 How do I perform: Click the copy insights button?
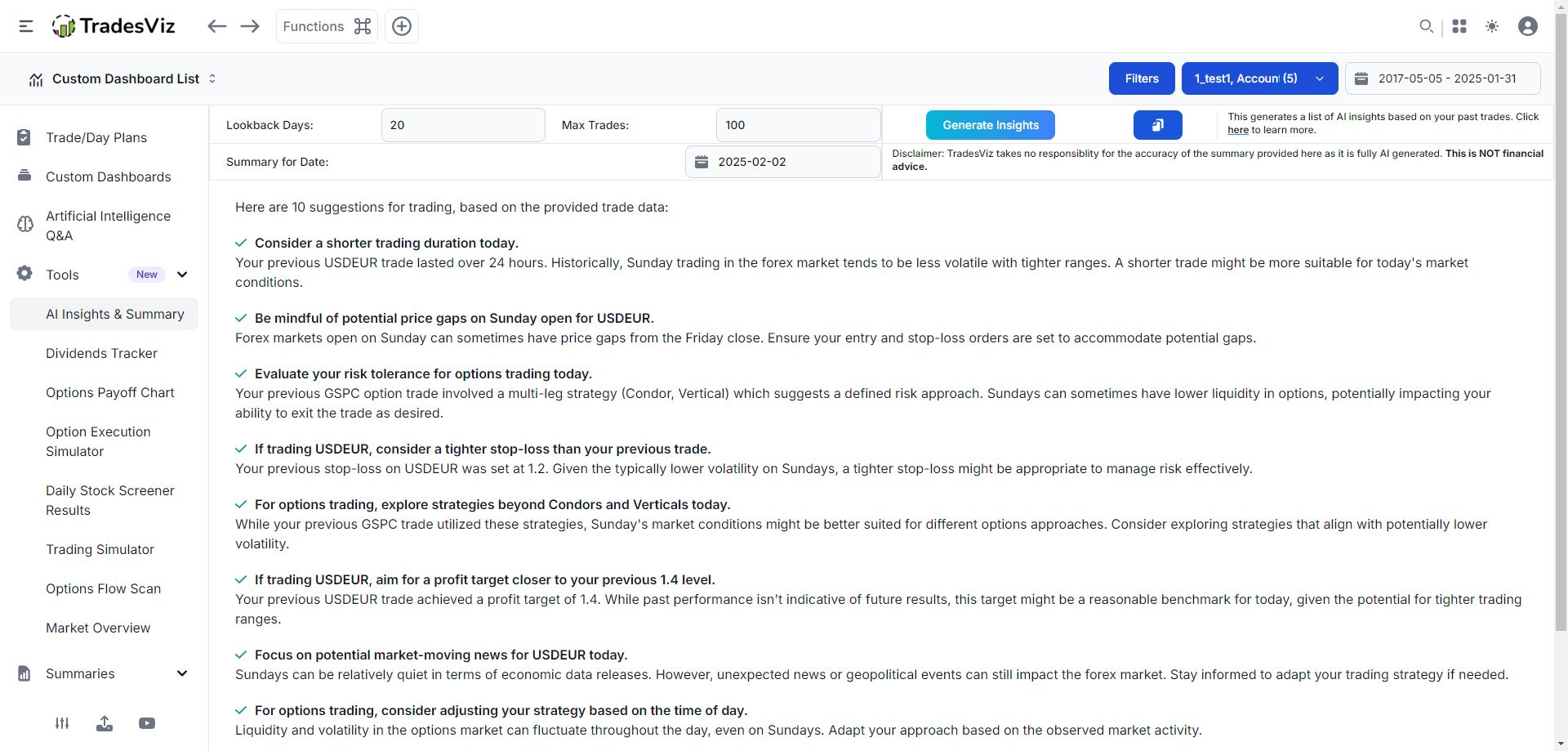(x=1158, y=125)
